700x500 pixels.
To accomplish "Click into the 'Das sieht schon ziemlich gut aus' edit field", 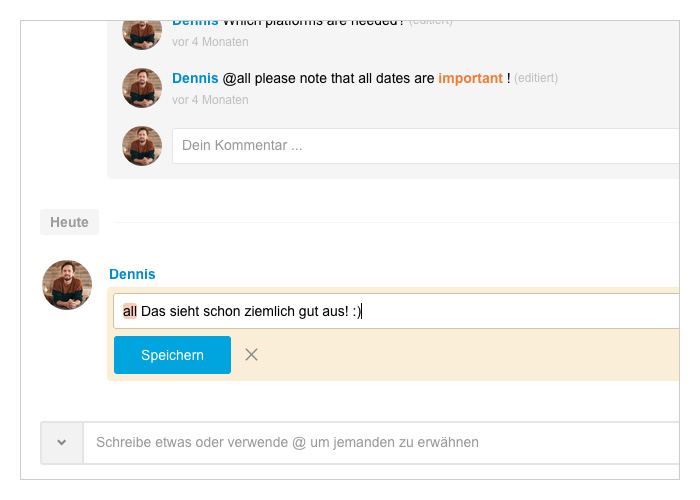I will 396,311.
